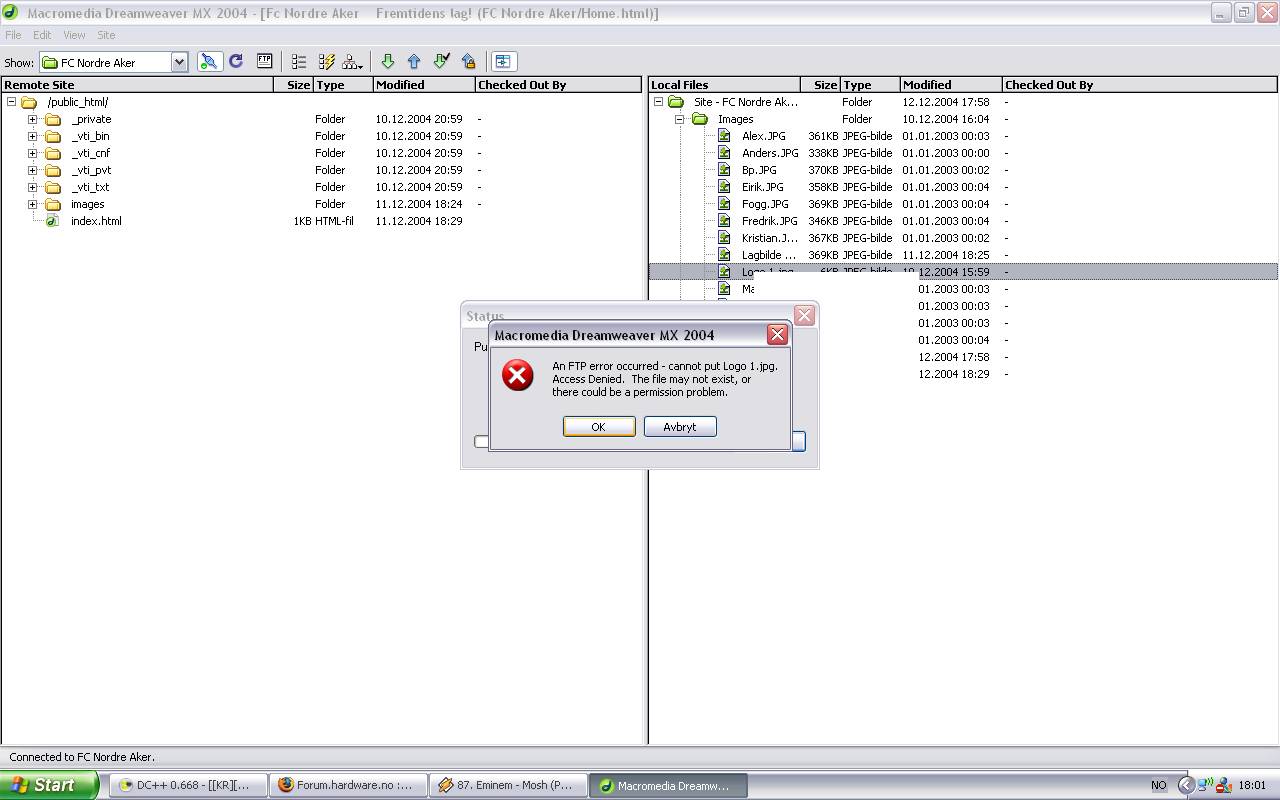Sort by Local Files column header
The width and height of the screenshot is (1280, 800).
click(724, 85)
